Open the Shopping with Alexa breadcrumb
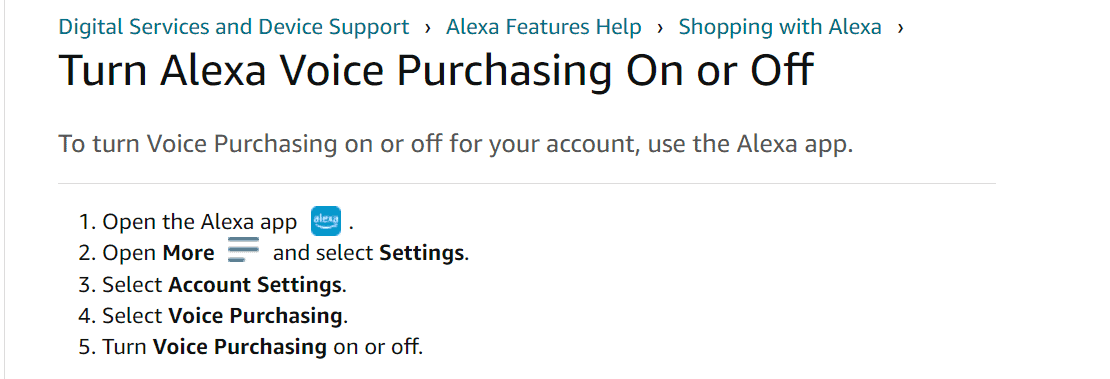 tap(780, 28)
